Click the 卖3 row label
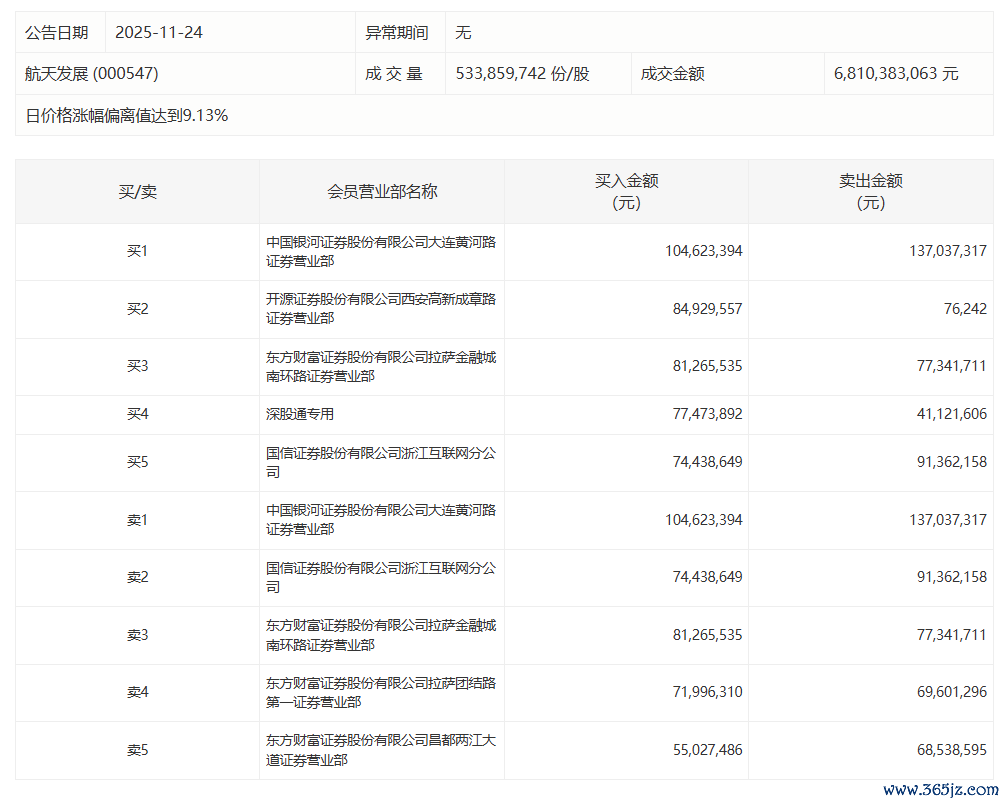Screen dimensions: 1006x805 [x=137, y=635]
